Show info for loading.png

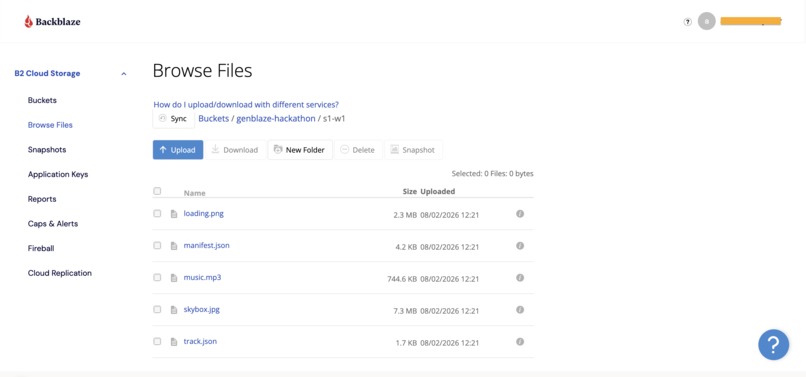pyautogui.click(x=520, y=214)
